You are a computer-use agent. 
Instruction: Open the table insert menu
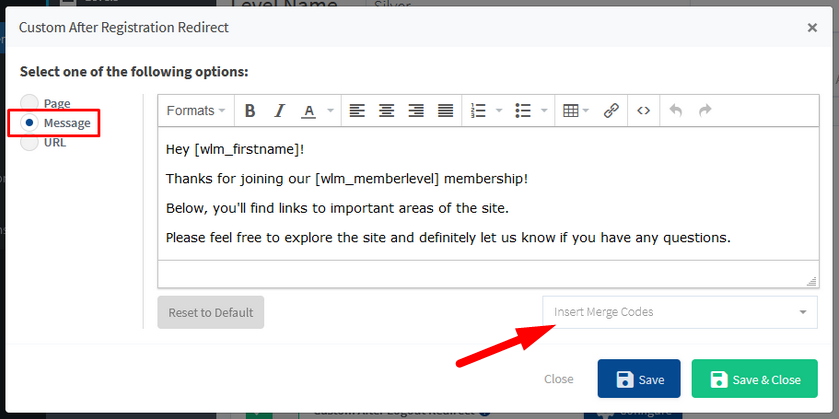(x=576, y=111)
